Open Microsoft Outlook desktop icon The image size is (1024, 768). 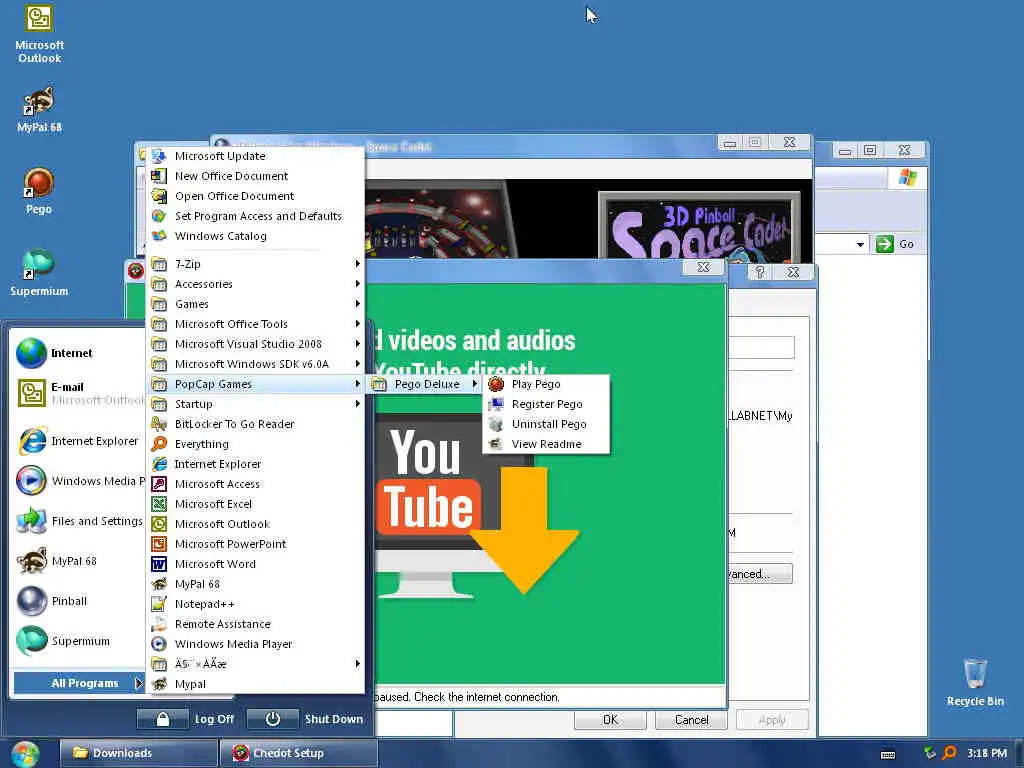[39, 34]
